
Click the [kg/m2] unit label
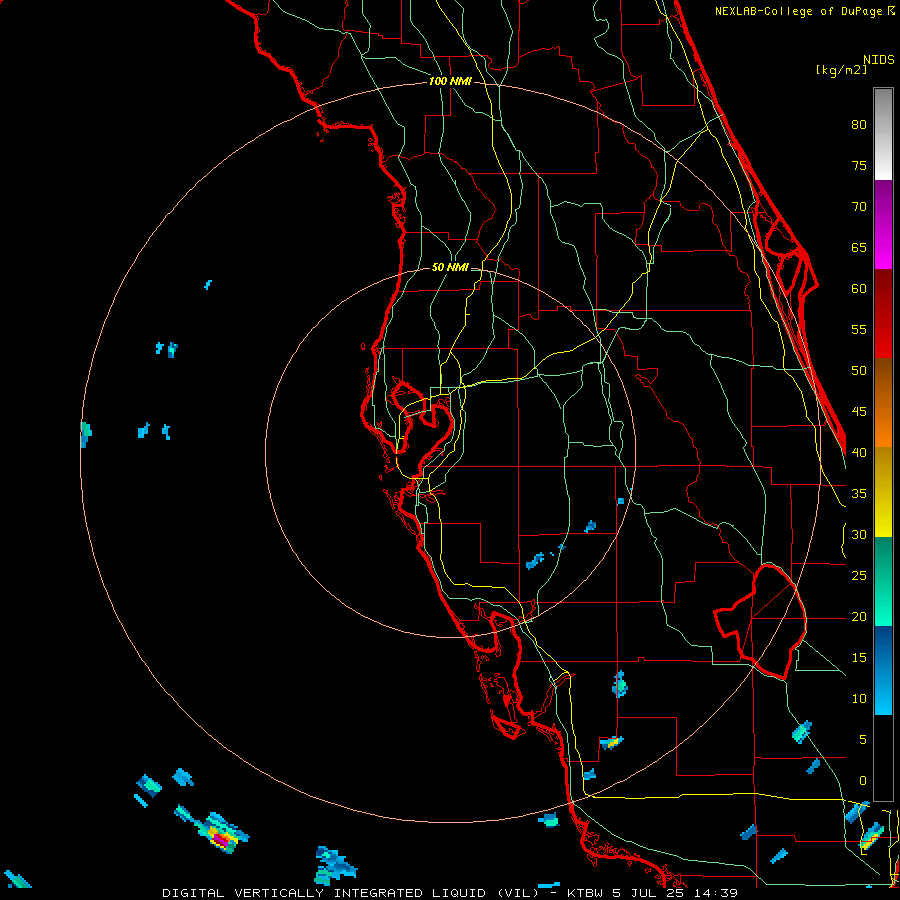click(841, 70)
